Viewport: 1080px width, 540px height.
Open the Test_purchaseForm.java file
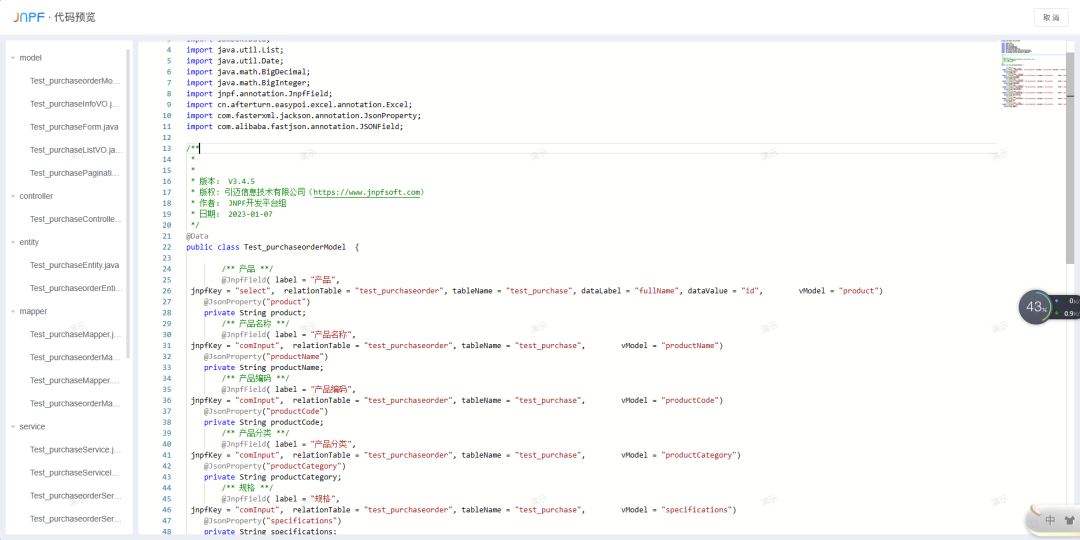74,127
